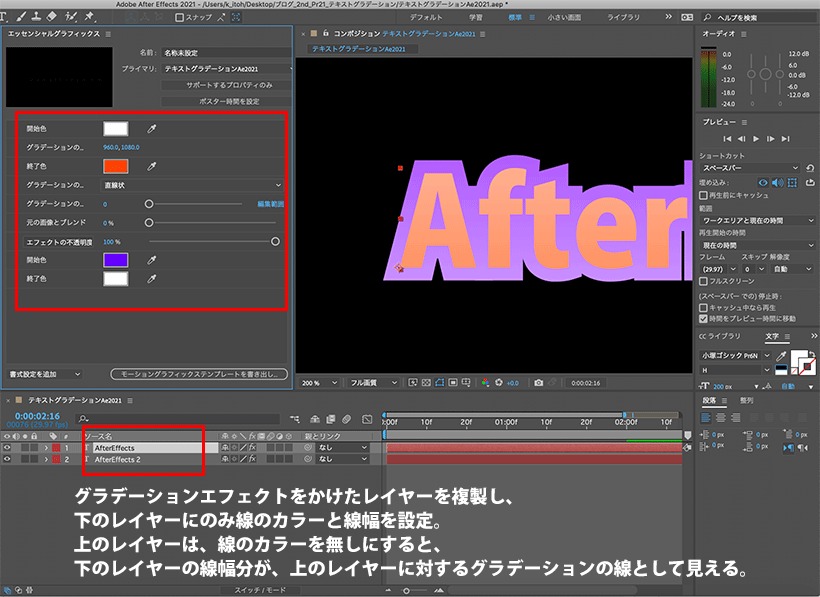Open the 200% magnification dropdown

tap(319, 383)
